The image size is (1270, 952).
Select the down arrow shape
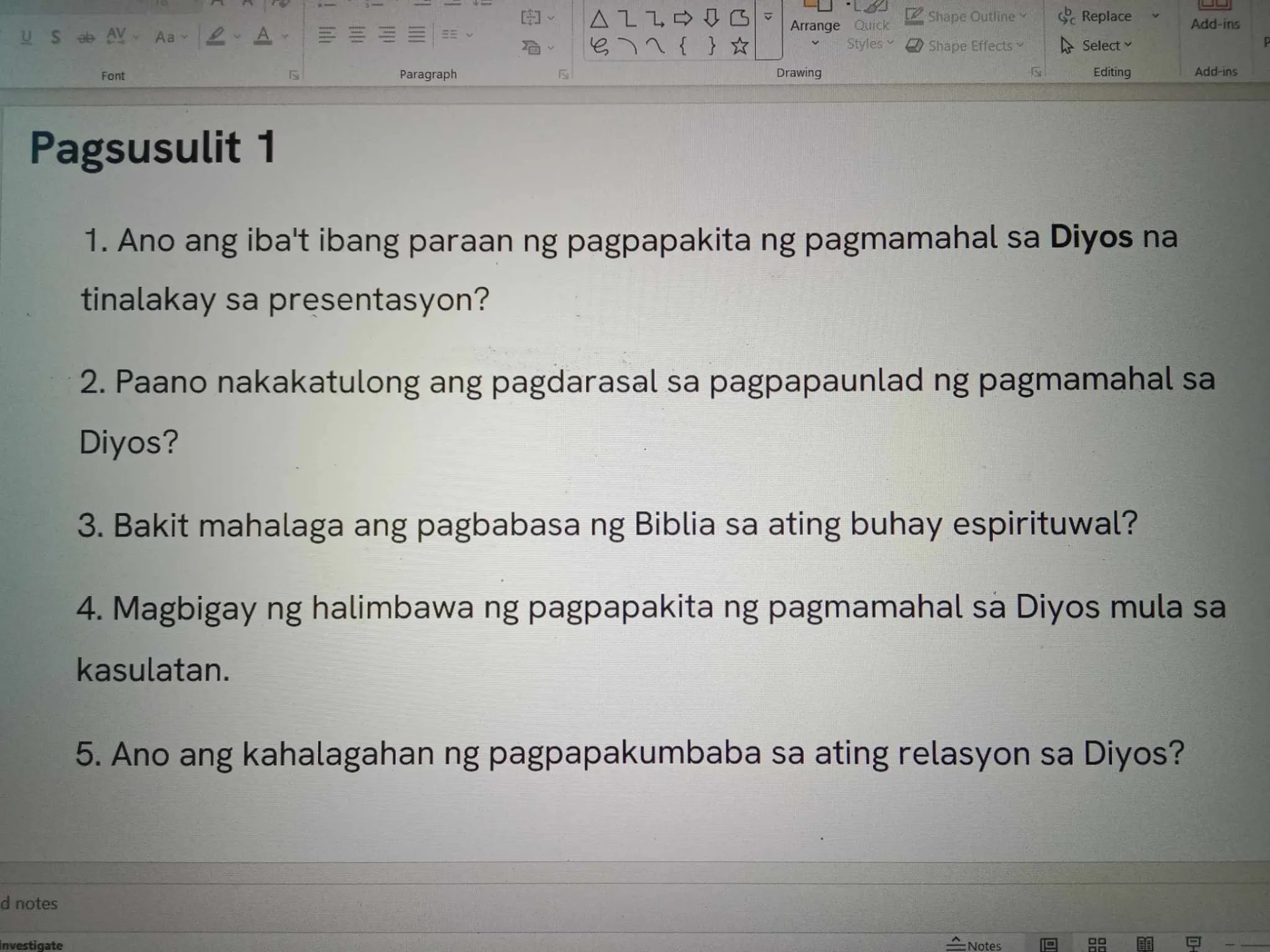point(712,19)
